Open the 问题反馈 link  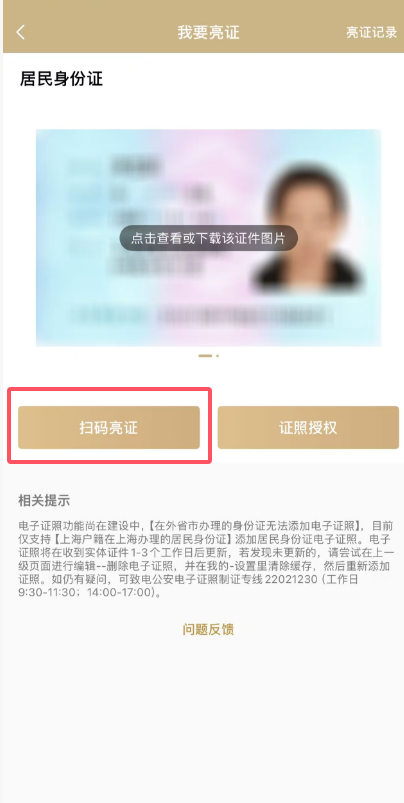[x=208, y=629]
